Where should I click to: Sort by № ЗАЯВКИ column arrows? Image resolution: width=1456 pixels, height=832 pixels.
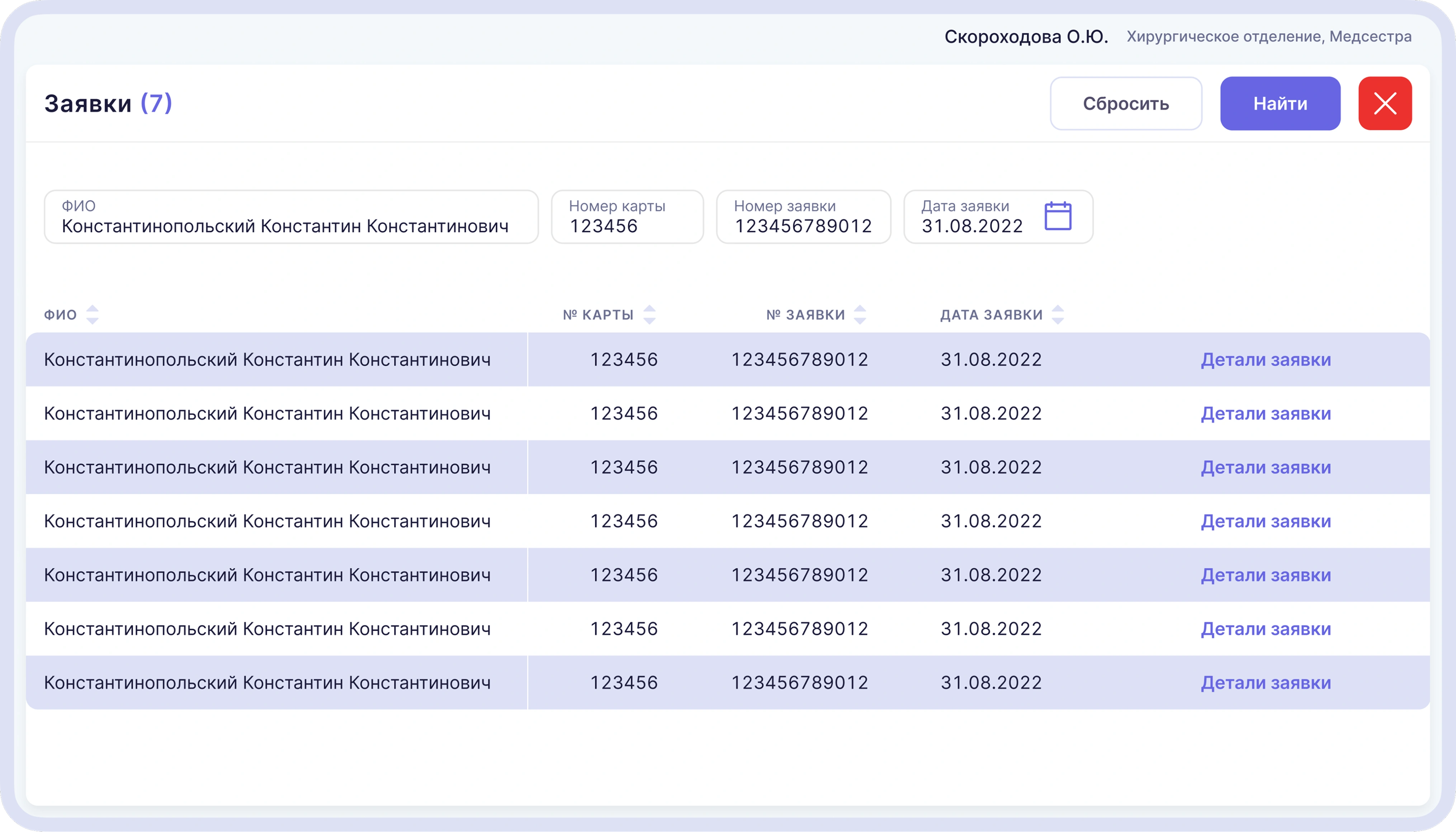point(860,314)
